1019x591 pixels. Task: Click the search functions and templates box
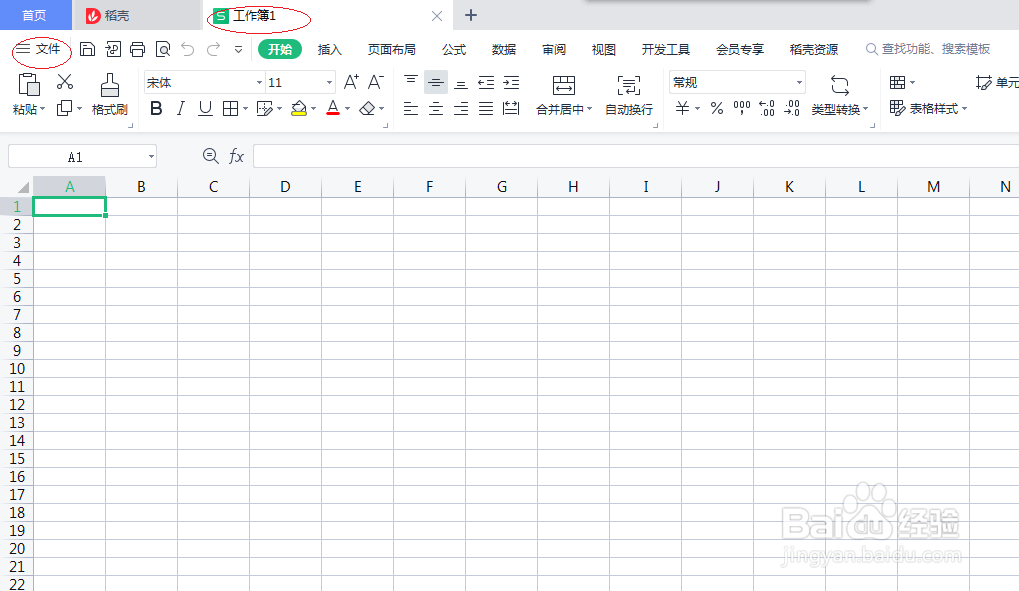[x=928, y=49]
